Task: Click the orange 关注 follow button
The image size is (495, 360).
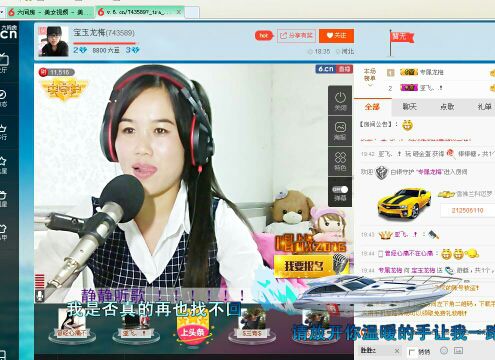Action: (336, 36)
